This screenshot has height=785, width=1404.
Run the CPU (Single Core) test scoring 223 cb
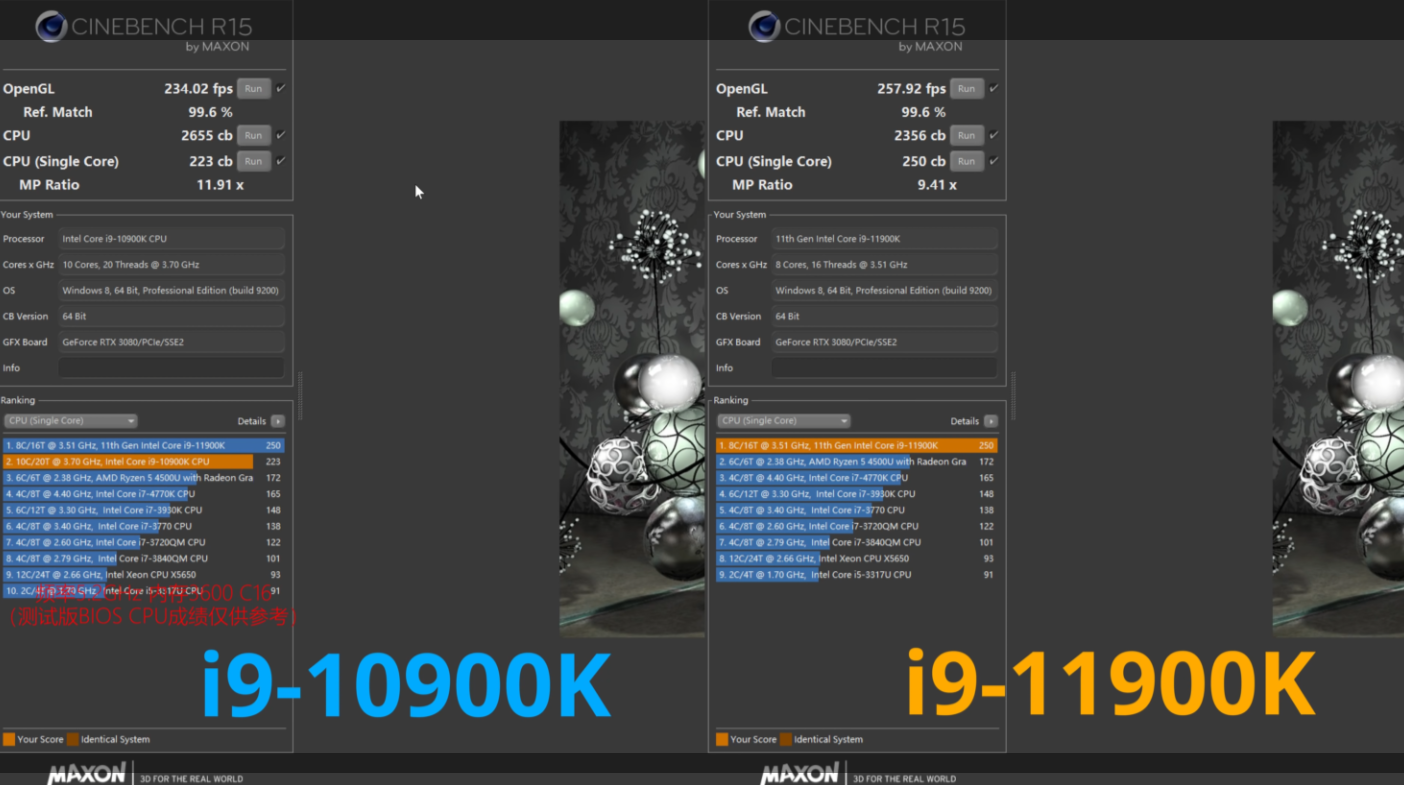254,161
